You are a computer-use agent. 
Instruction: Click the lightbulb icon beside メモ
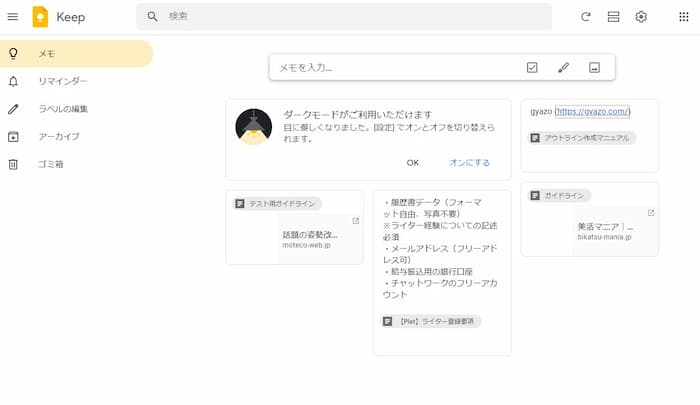[13, 54]
